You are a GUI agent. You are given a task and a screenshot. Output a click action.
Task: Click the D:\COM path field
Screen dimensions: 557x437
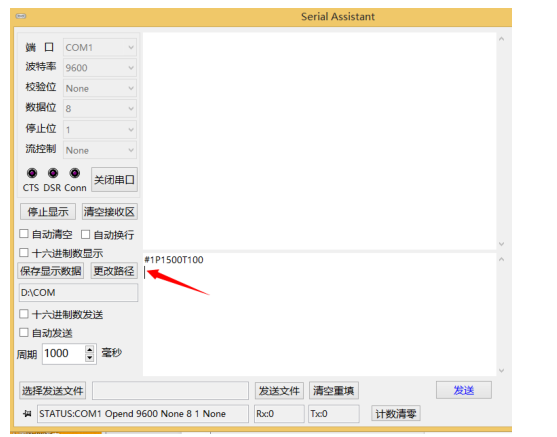[78, 292]
